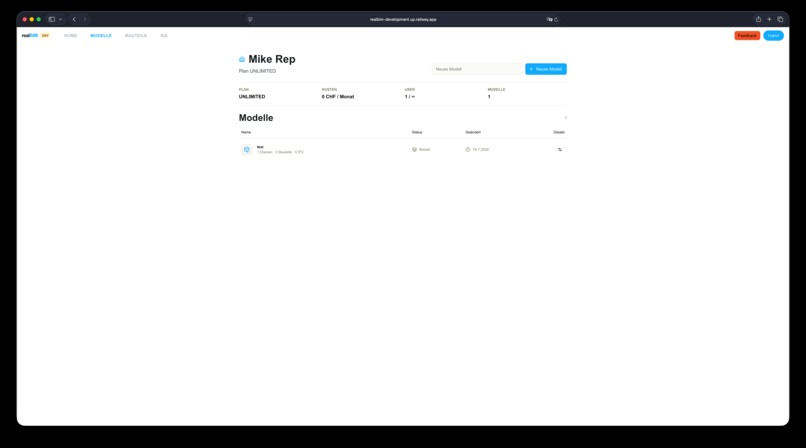Open details arrows icon for test model
The width and height of the screenshot is (806, 448).
pyautogui.click(x=560, y=150)
